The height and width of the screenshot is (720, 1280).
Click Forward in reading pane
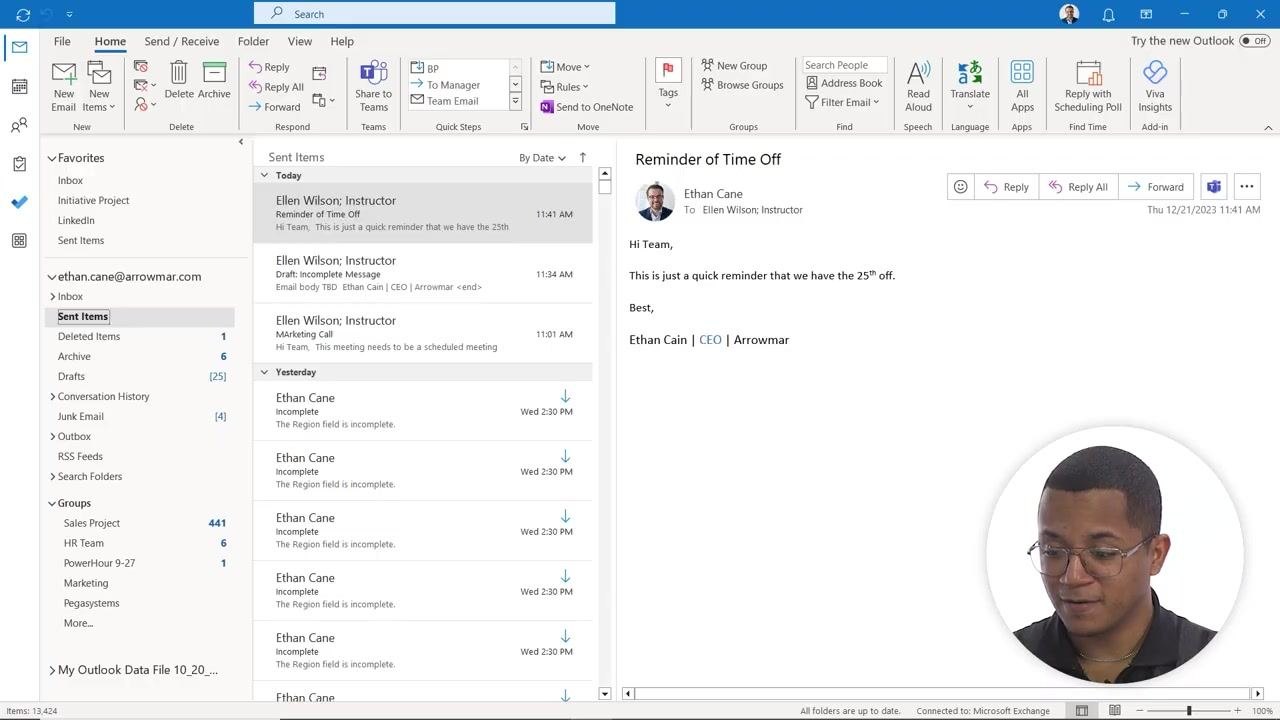pos(1155,187)
